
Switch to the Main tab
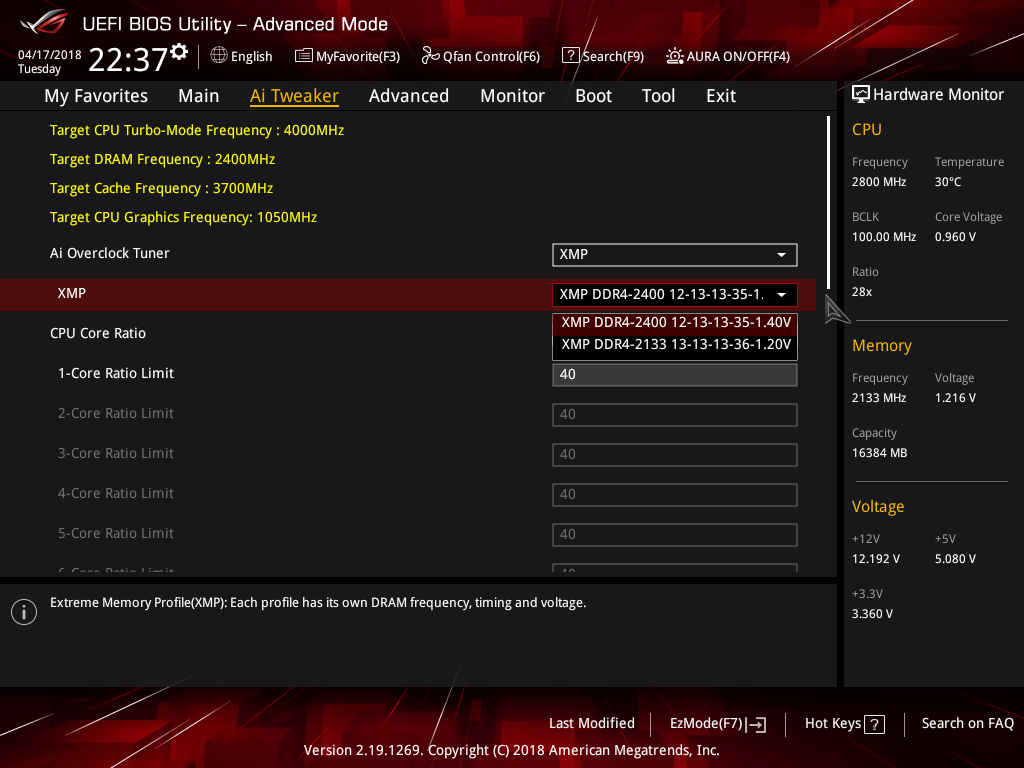click(199, 96)
